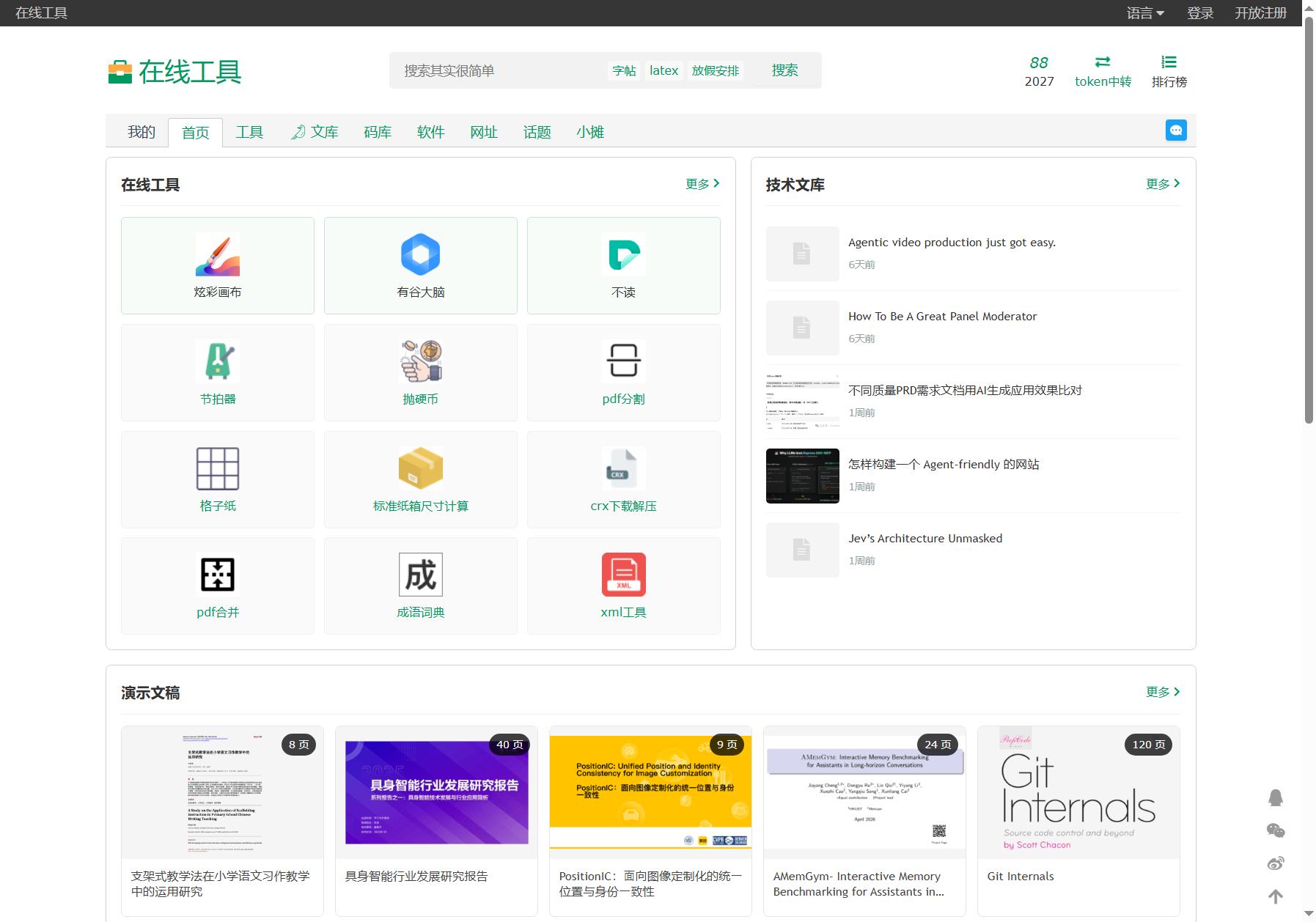The image size is (1316, 922).
Task: Switch to the 我的 tab
Action: point(141,132)
